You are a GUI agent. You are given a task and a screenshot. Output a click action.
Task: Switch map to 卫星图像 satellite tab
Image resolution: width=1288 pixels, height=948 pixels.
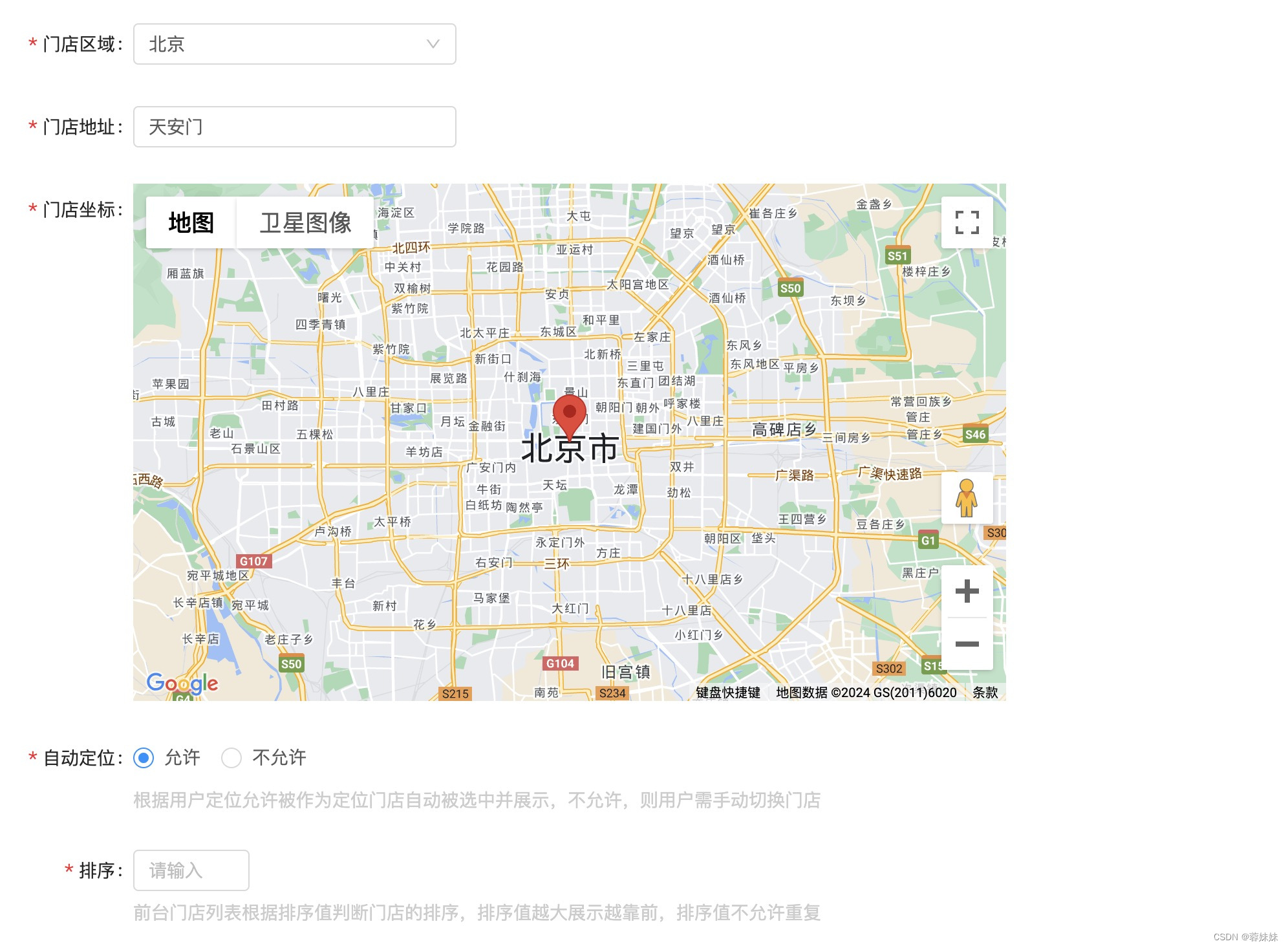[305, 222]
